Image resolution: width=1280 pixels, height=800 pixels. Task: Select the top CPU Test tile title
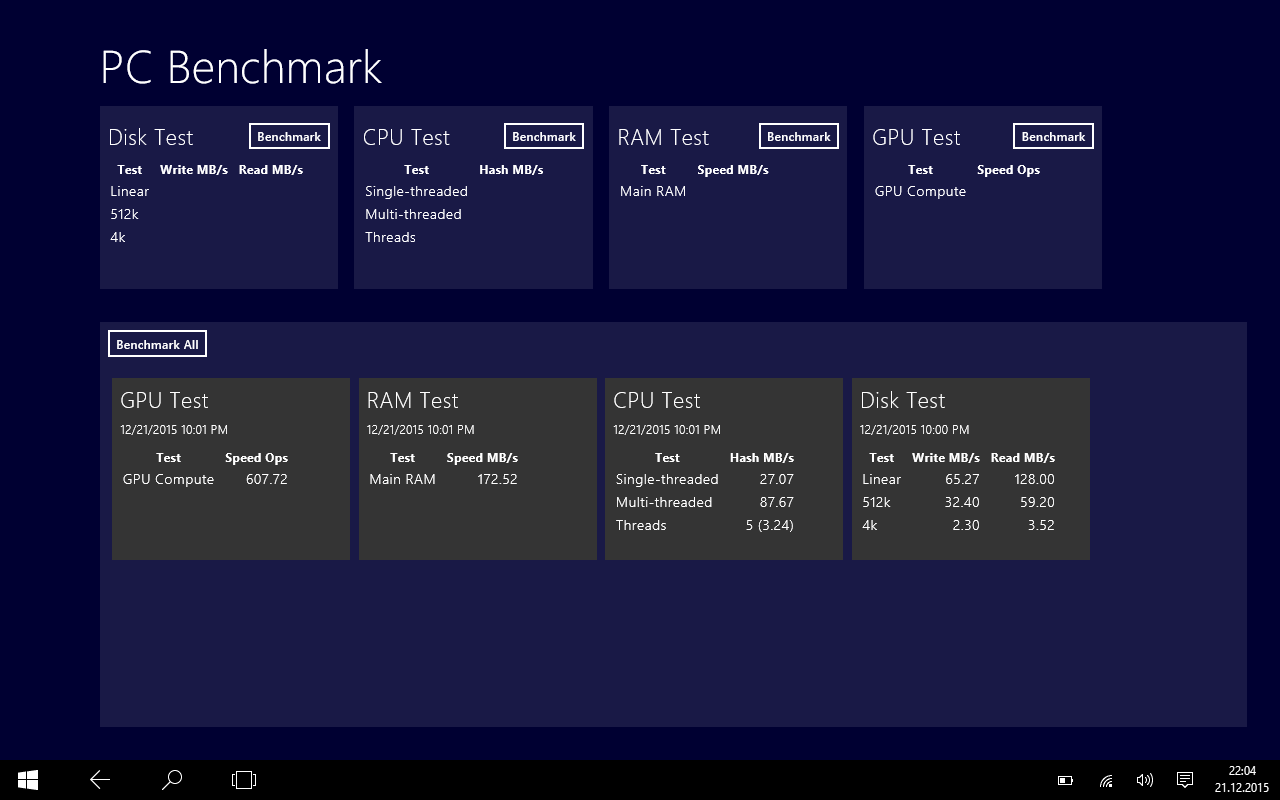406,138
